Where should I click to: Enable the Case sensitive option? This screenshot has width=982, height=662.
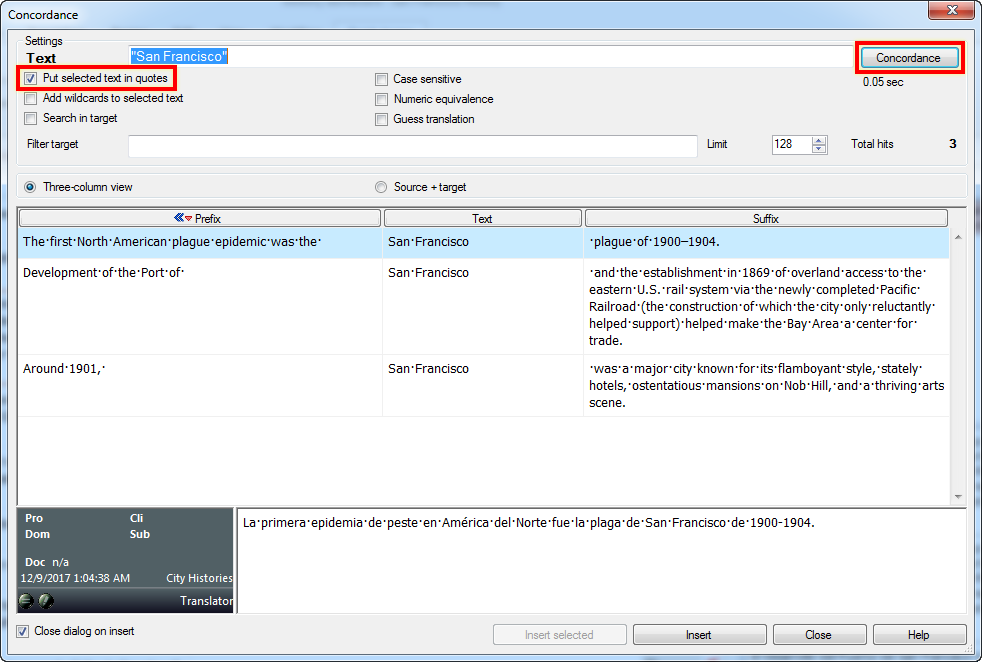381,79
